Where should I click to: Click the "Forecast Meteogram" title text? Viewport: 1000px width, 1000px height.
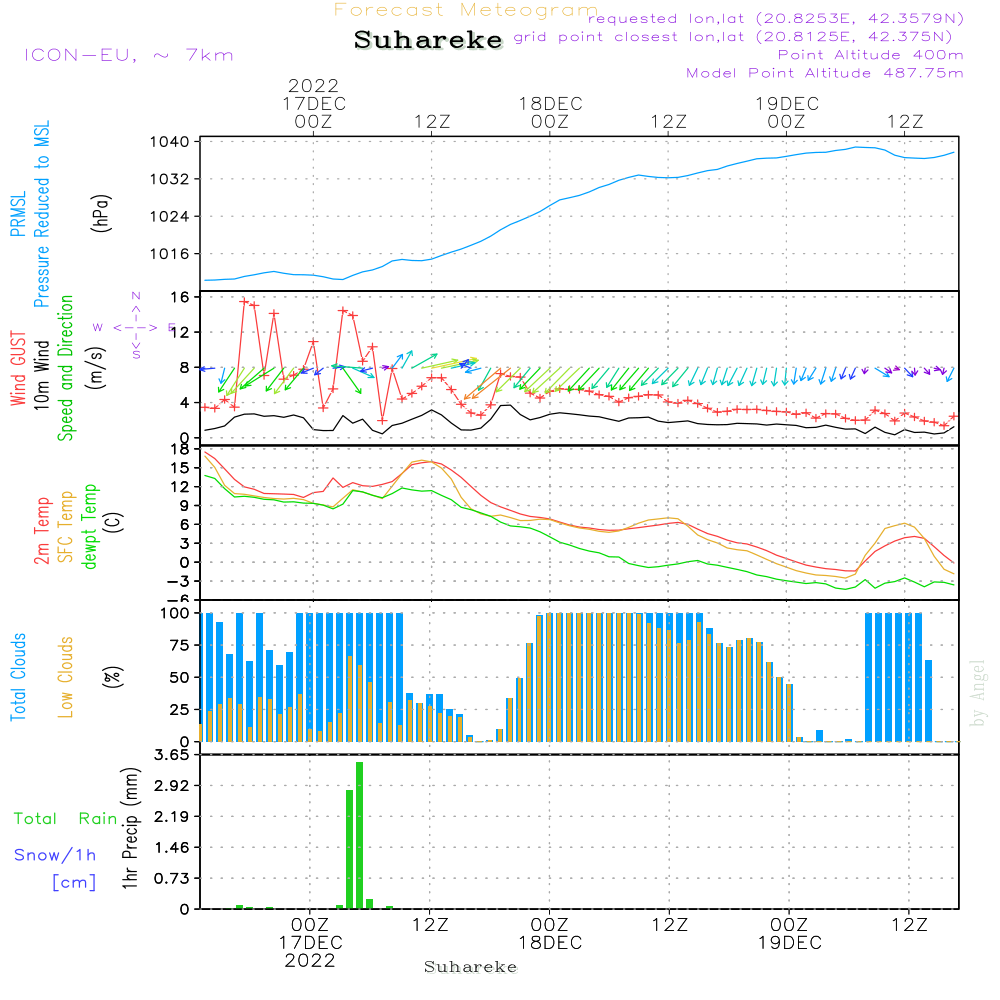466,10
